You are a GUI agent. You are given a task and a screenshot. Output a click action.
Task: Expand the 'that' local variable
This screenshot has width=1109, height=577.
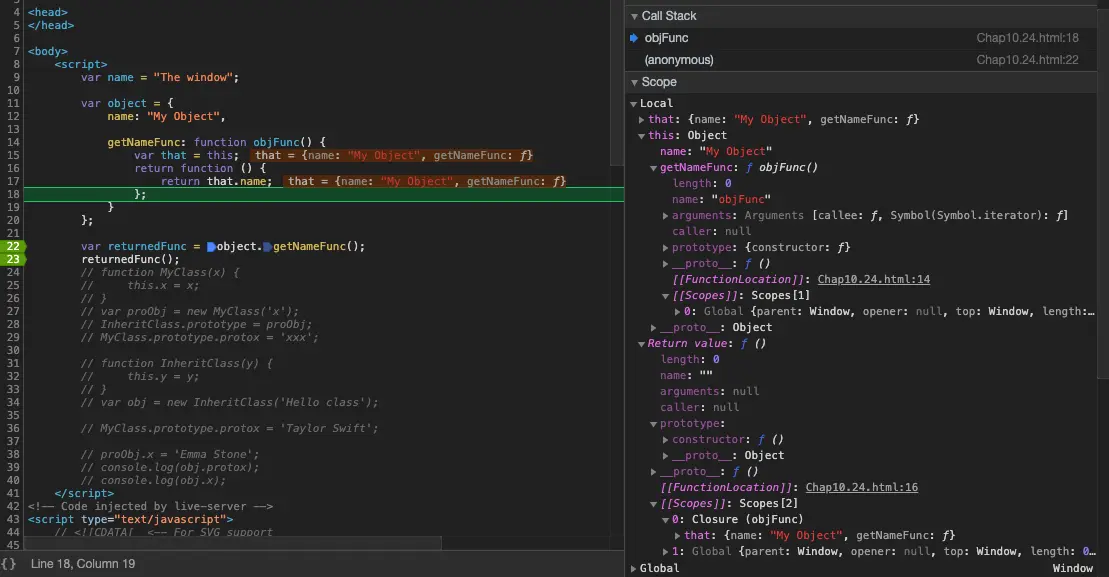click(x=641, y=120)
